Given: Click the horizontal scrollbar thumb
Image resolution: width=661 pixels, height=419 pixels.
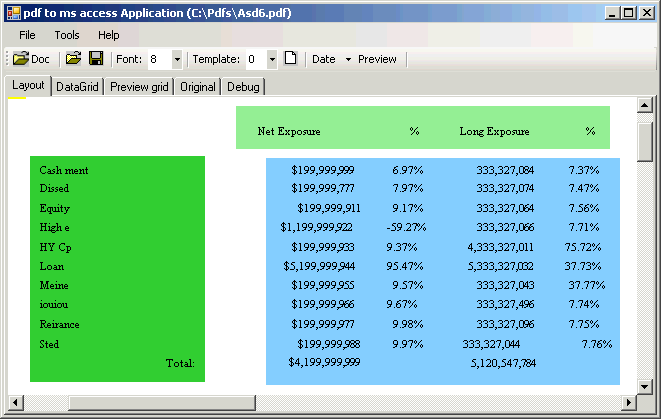Looking at the screenshot, I should [x=162, y=403].
